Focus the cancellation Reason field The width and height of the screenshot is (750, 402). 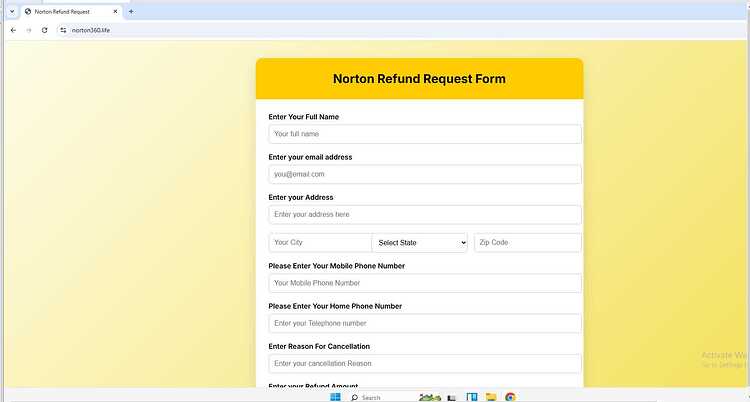coord(425,363)
